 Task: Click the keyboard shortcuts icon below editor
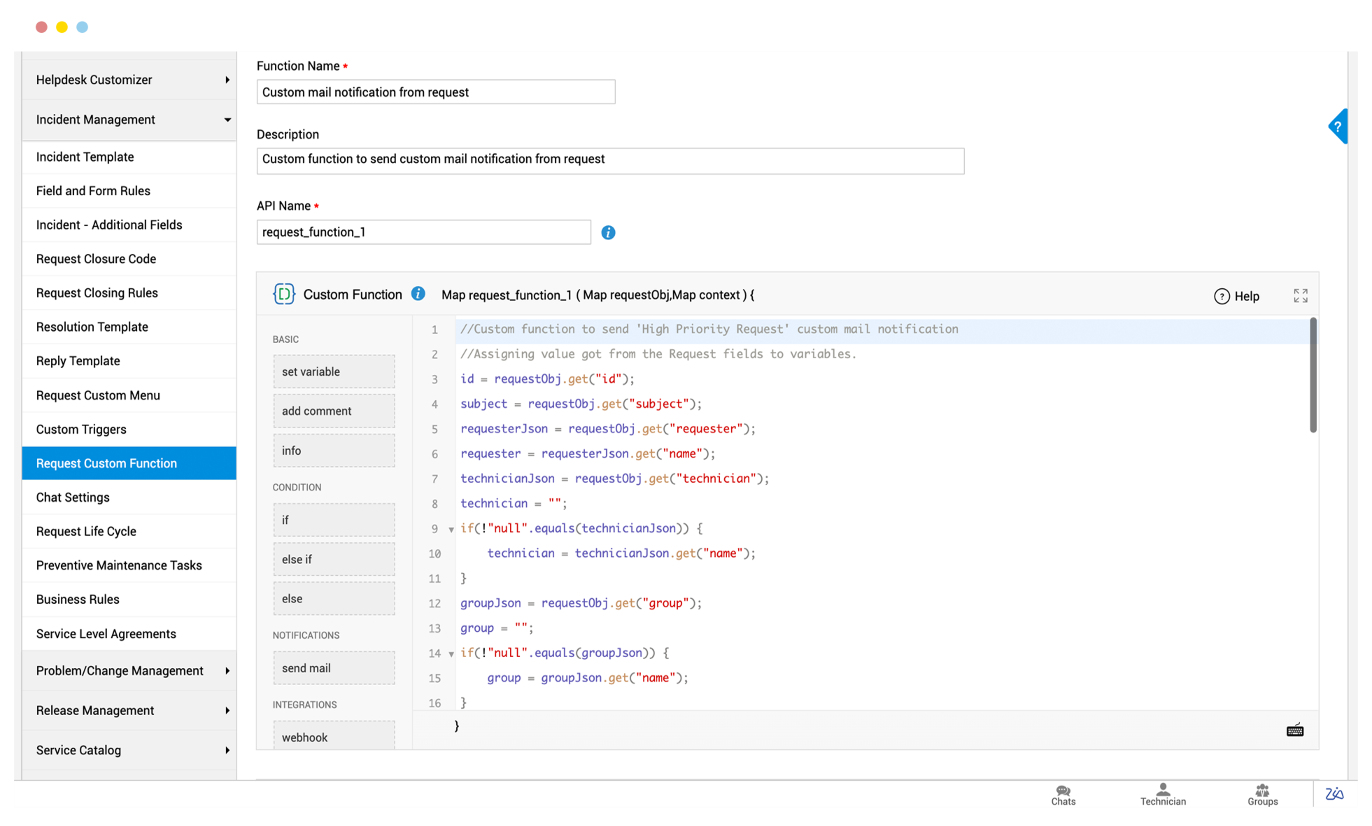pyautogui.click(x=1294, y=730)
